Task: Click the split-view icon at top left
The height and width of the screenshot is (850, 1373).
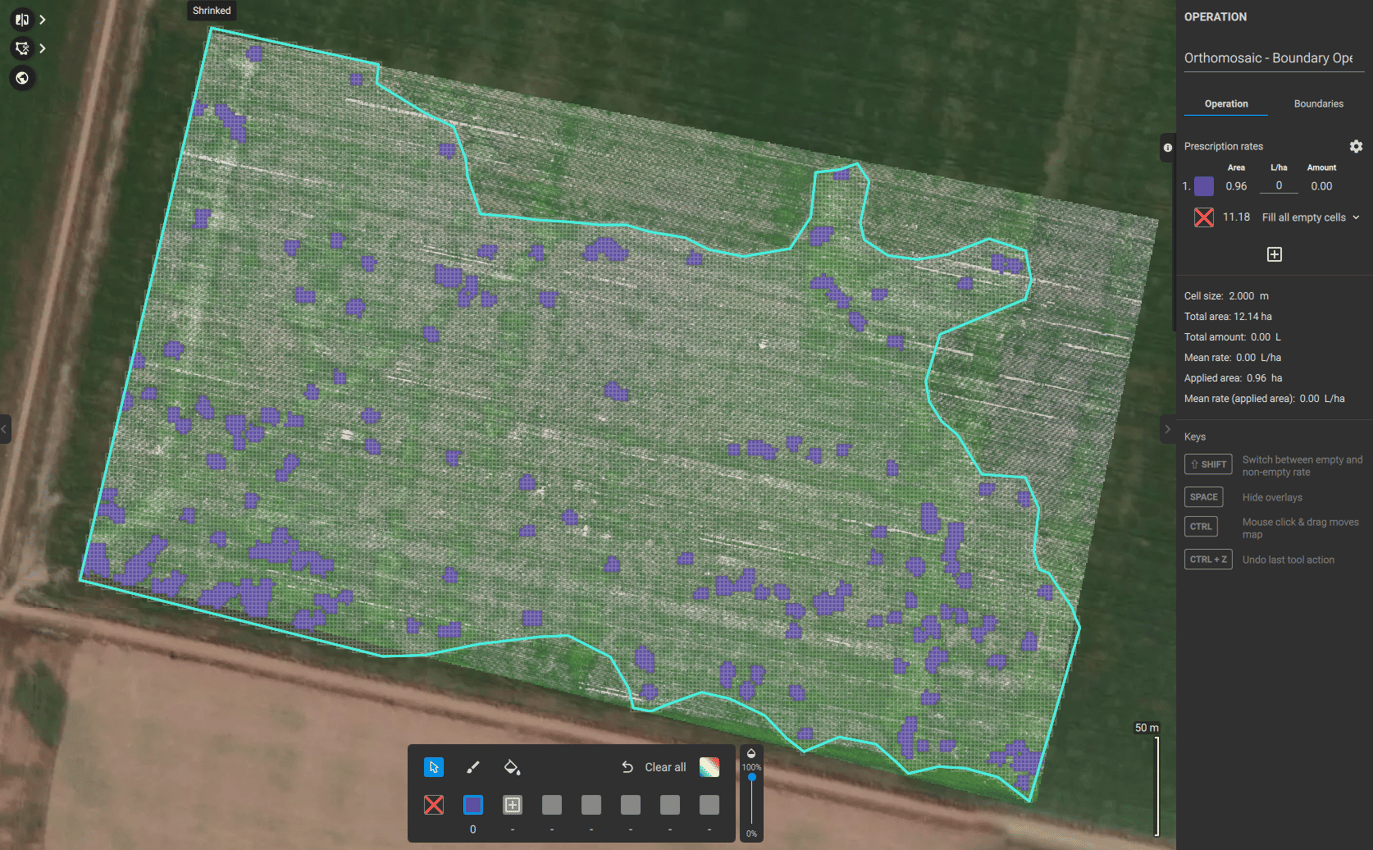Action: coord(22,18)
